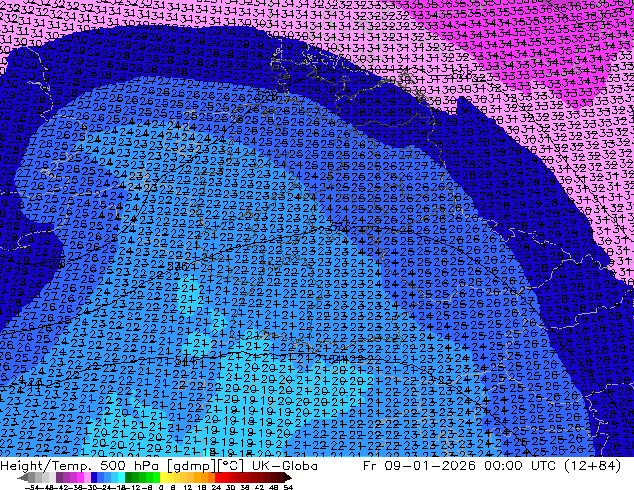Click the dark maroon right arrow end of the legend
Viewport: 634px width, 490px height.
click(x=287, y=477)
